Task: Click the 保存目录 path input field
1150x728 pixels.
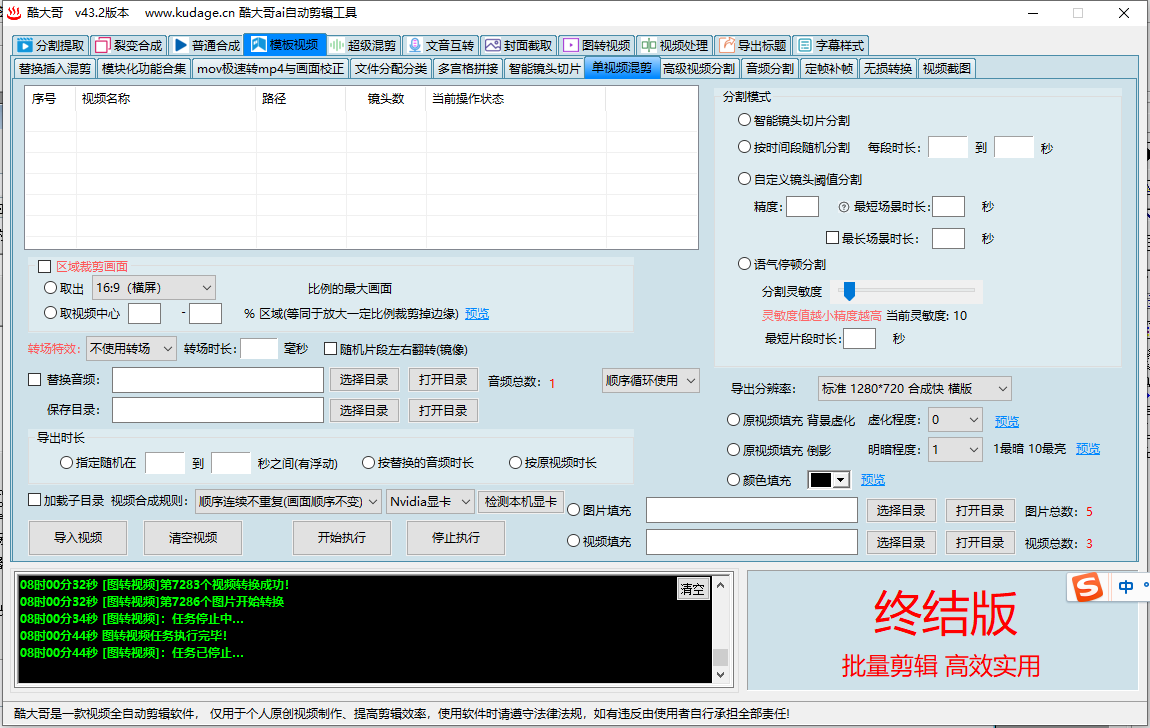Action: (218, 410)
